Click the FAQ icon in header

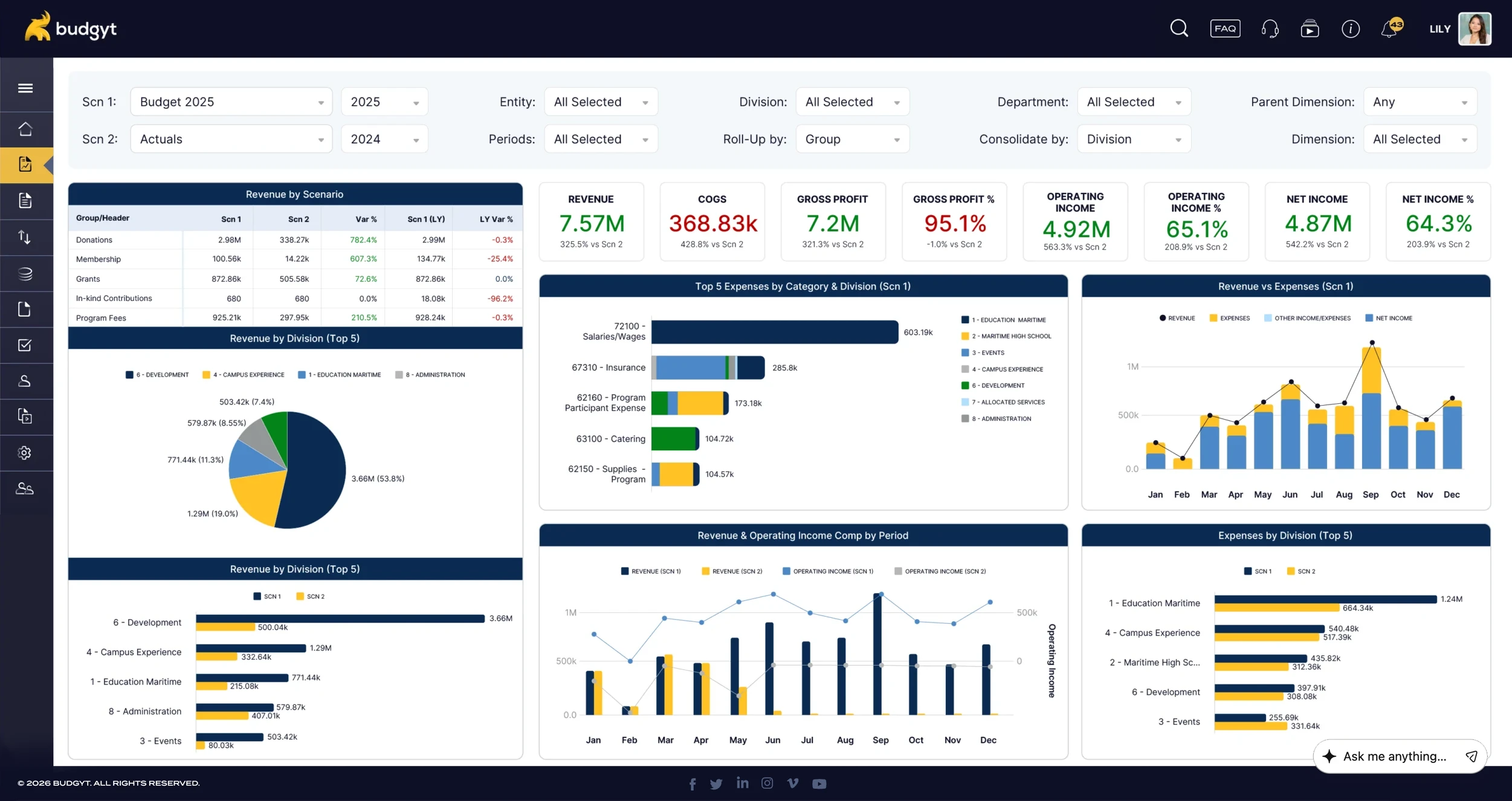coord(1225,28)
